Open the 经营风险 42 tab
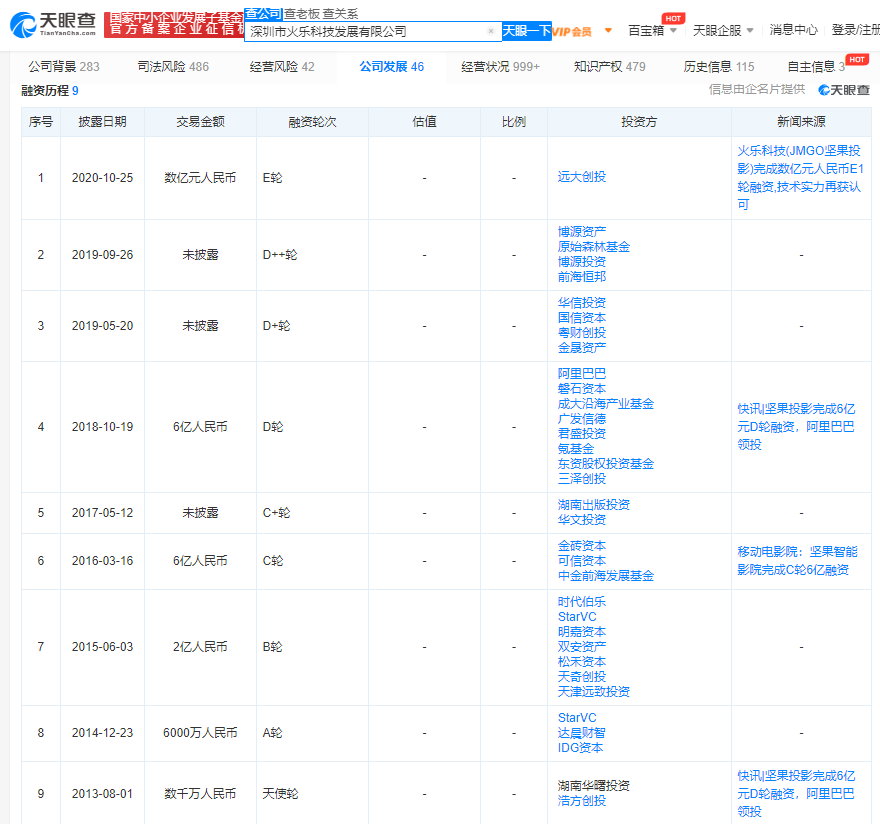The width and height of the screenshot is (880, 824). [x=282, y=67]
